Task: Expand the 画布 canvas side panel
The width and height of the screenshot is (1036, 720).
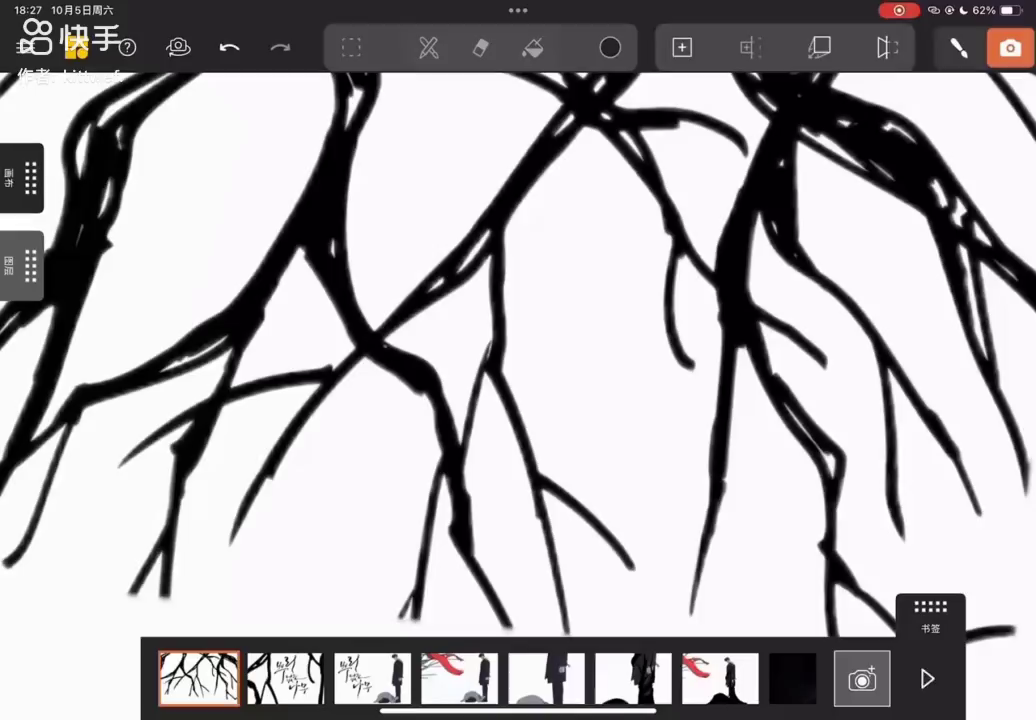Action: (x=22, y=178)
